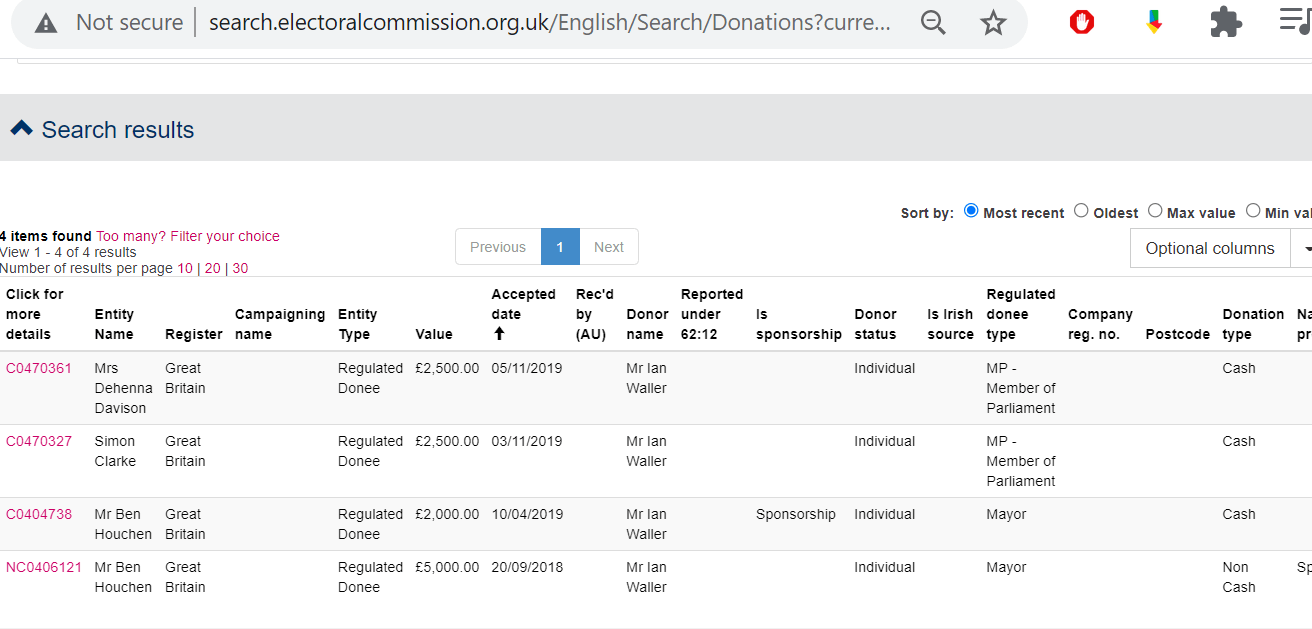Click Too many? Filter your choice link
1312x629 pixels.
188,236
